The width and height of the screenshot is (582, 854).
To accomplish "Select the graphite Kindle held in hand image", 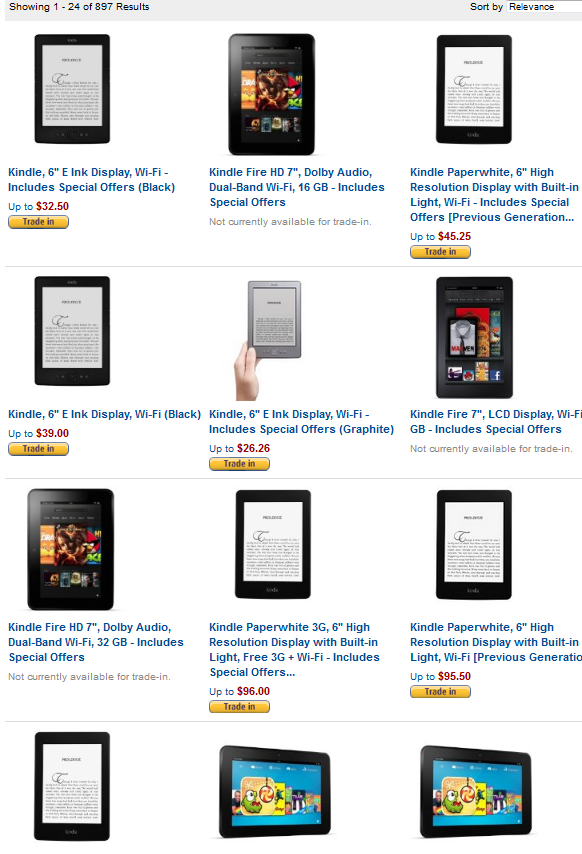I will [x=268, y=340].
